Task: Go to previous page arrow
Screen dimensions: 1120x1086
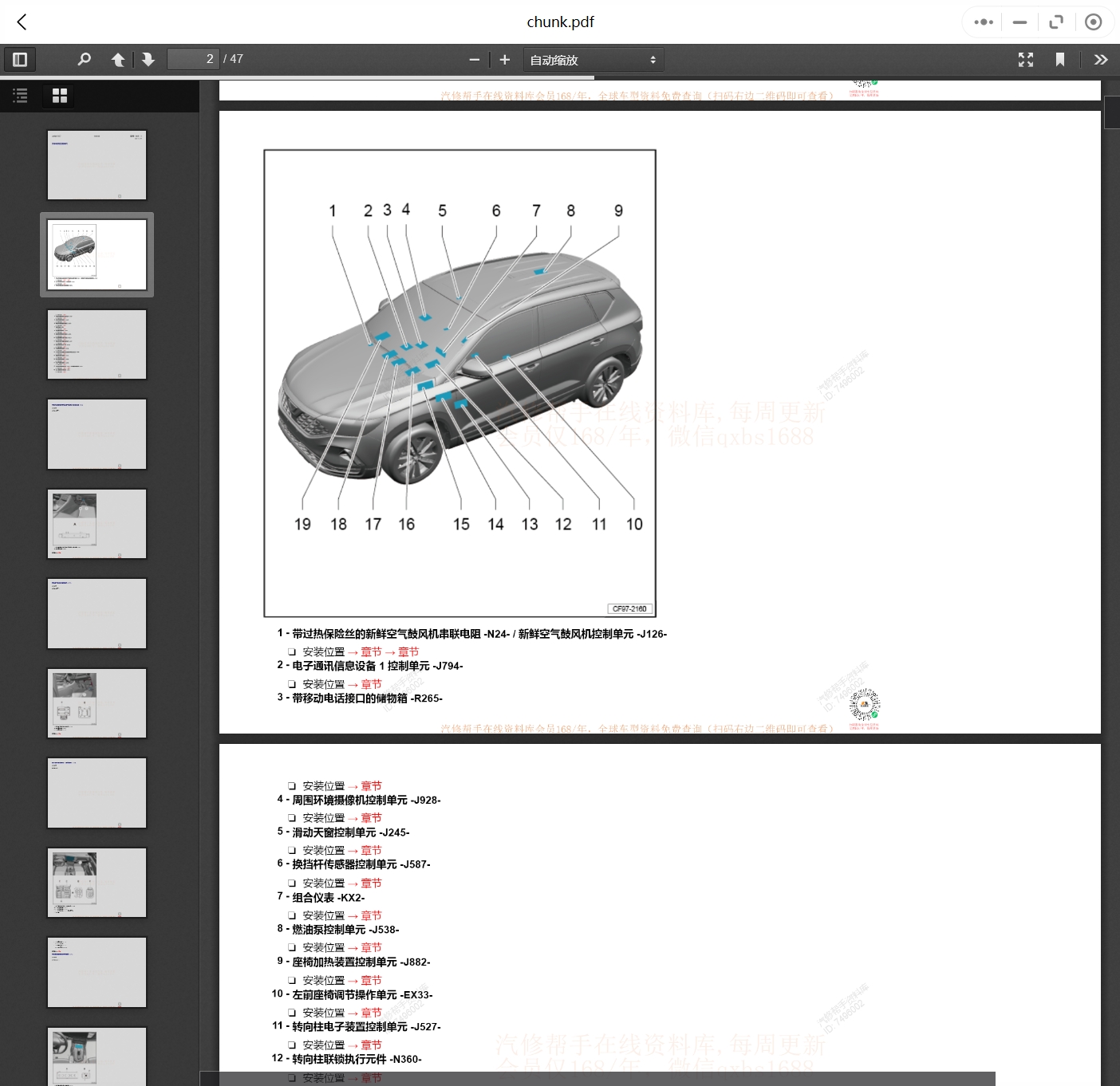Action: (118, 60)
